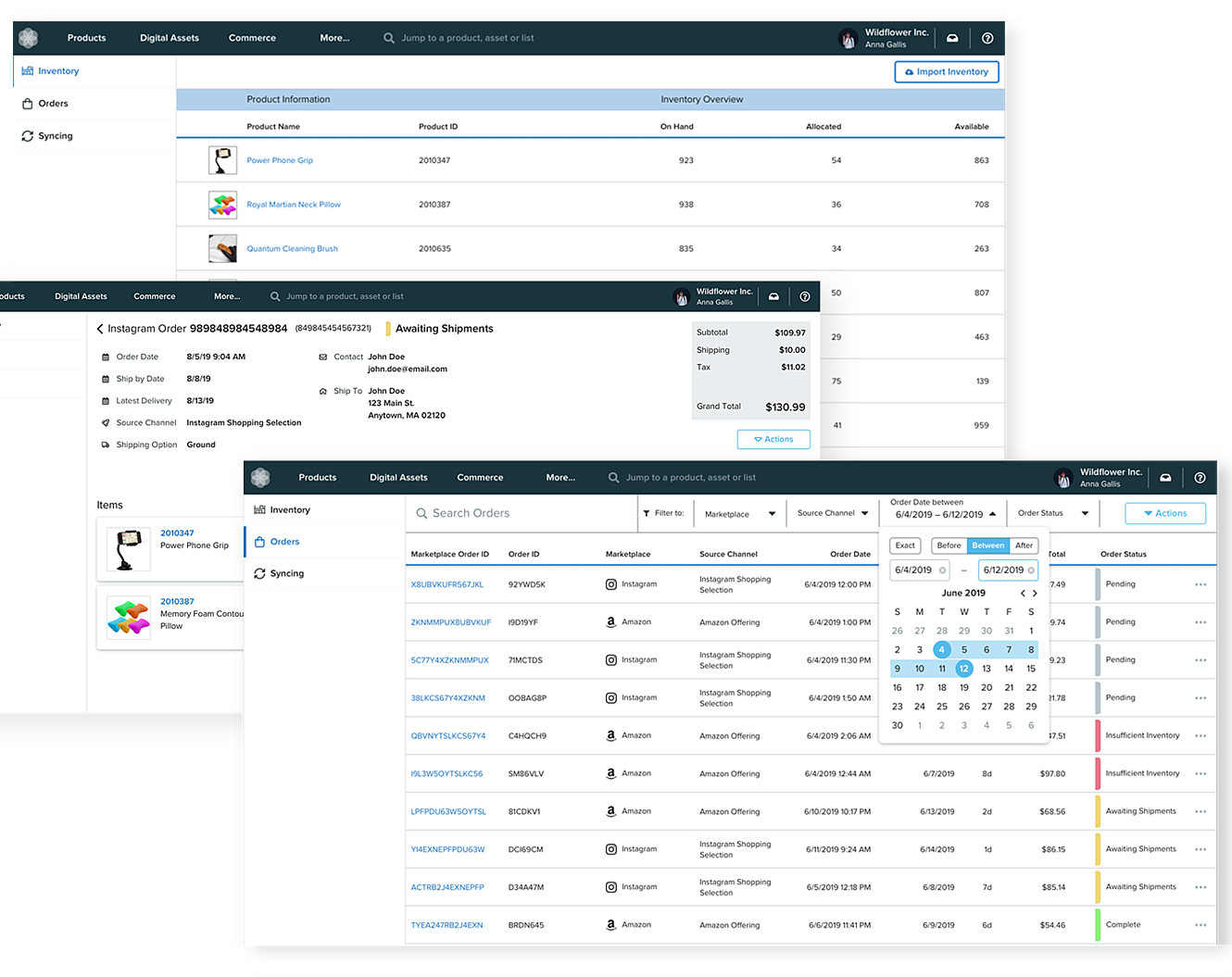Screen dimensions: 1232x977
Task: Click the Filter to funnel icon
Action: pos(647,513)
